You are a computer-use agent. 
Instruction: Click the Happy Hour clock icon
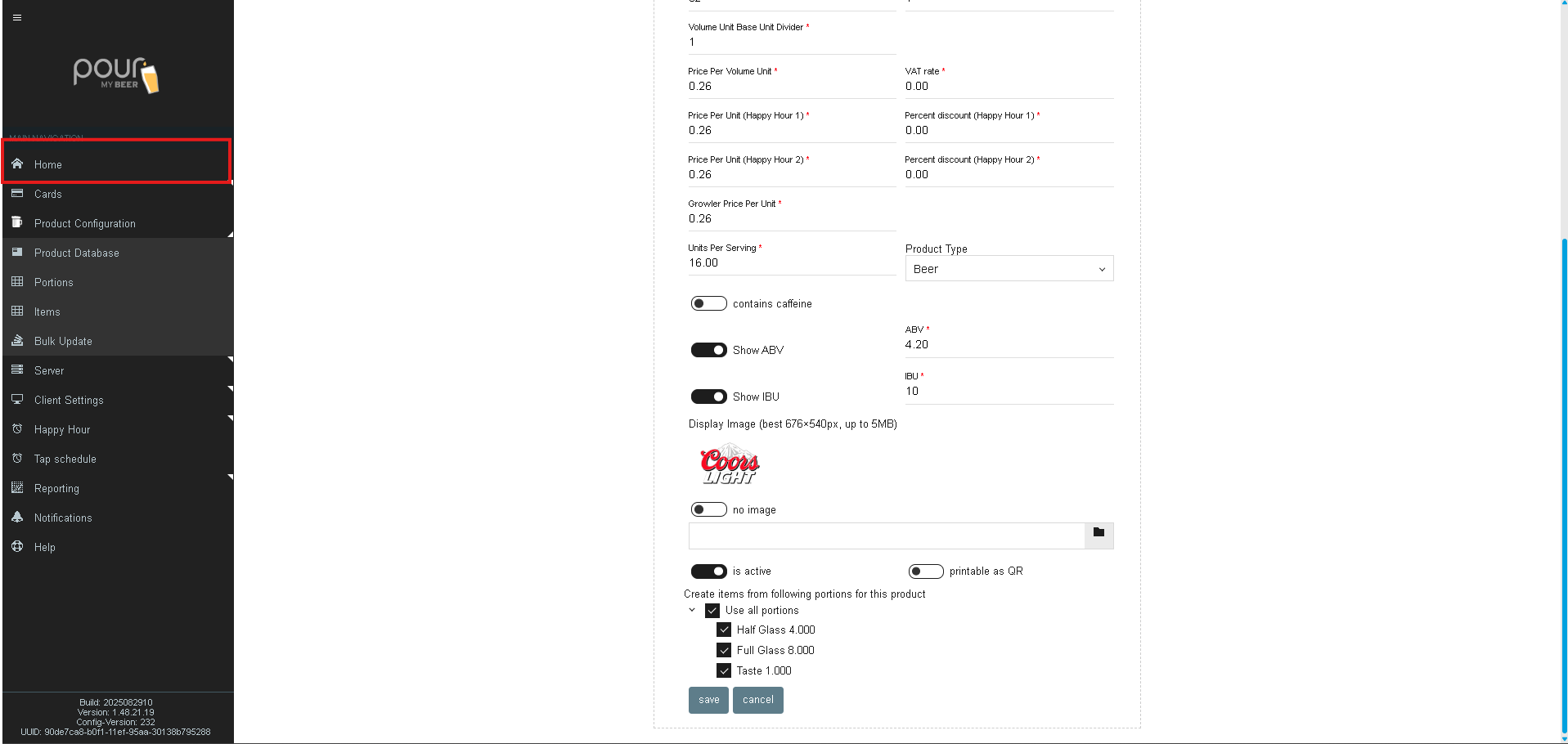tap(17, 429)
